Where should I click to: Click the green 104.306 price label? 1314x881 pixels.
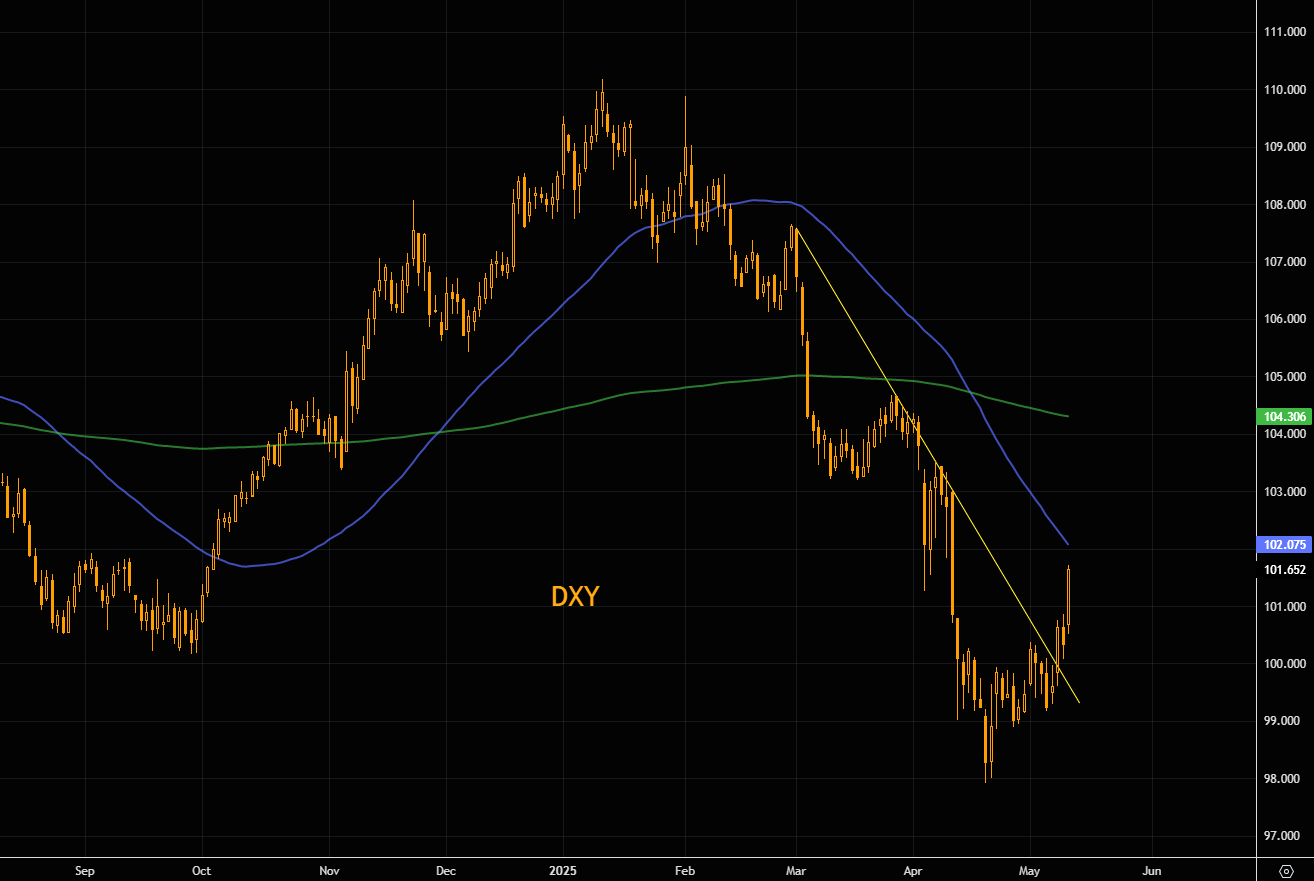tap(1284, 417)
